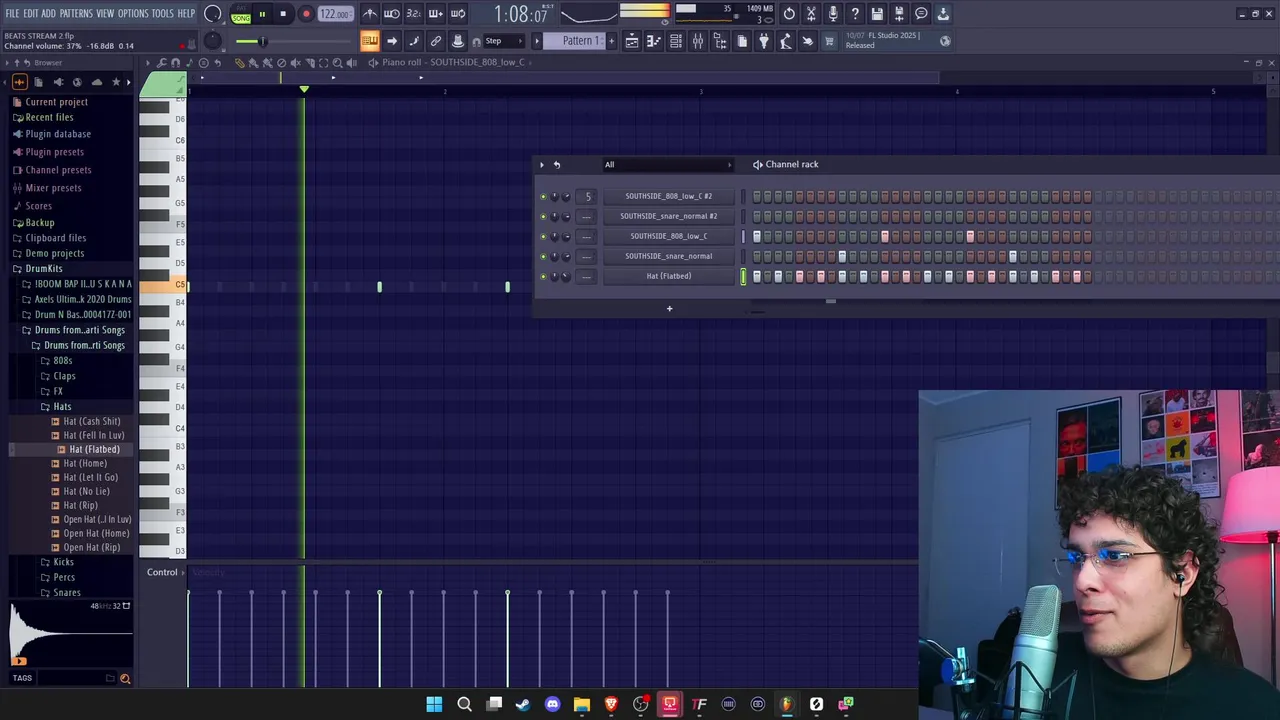Open the mixer view icon
This screenshot has height=720, width=1280.
pyautogui.click(x=698, y=41)
